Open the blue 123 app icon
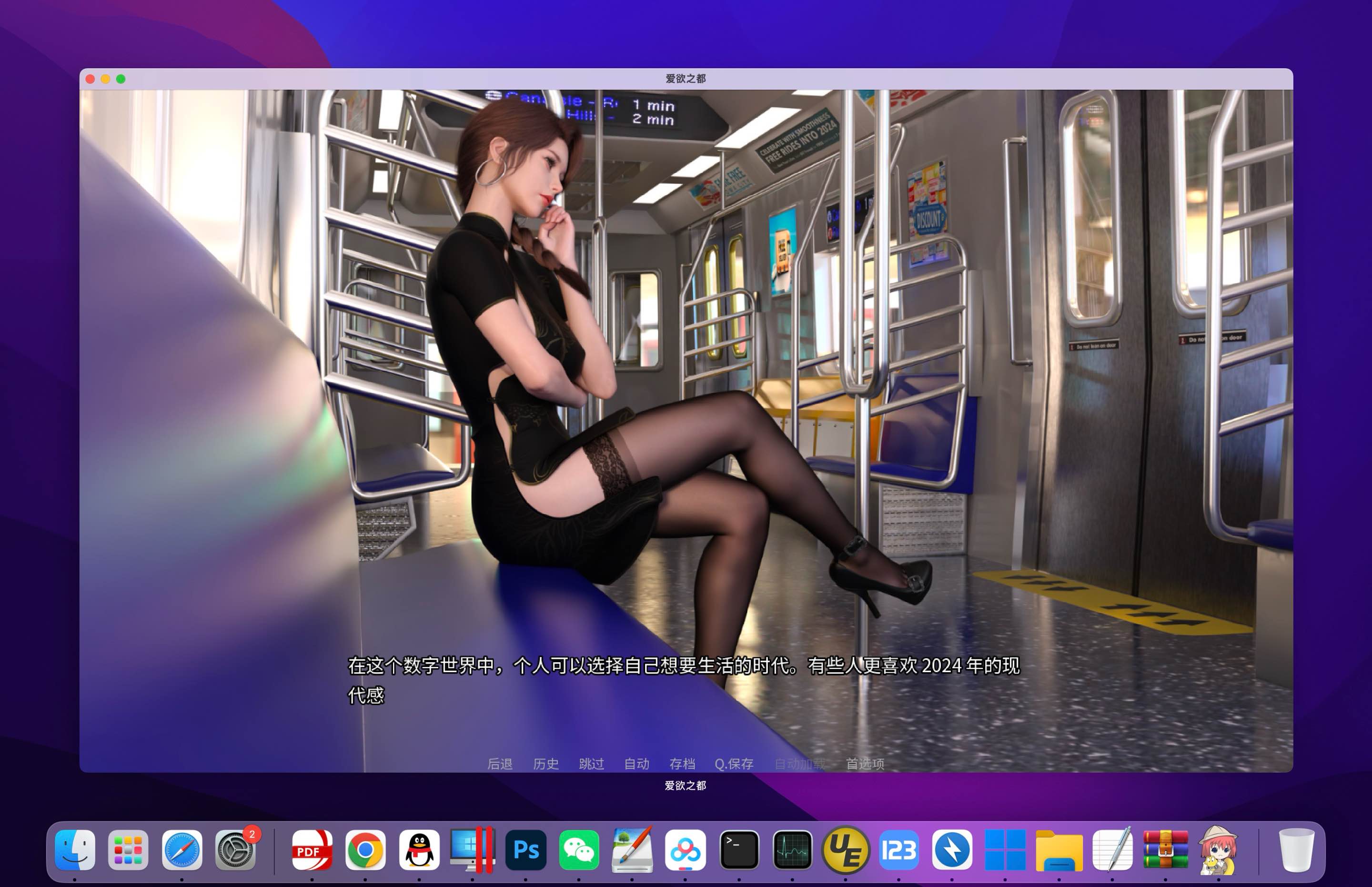Screen dimensions: 1372x887 898,849
